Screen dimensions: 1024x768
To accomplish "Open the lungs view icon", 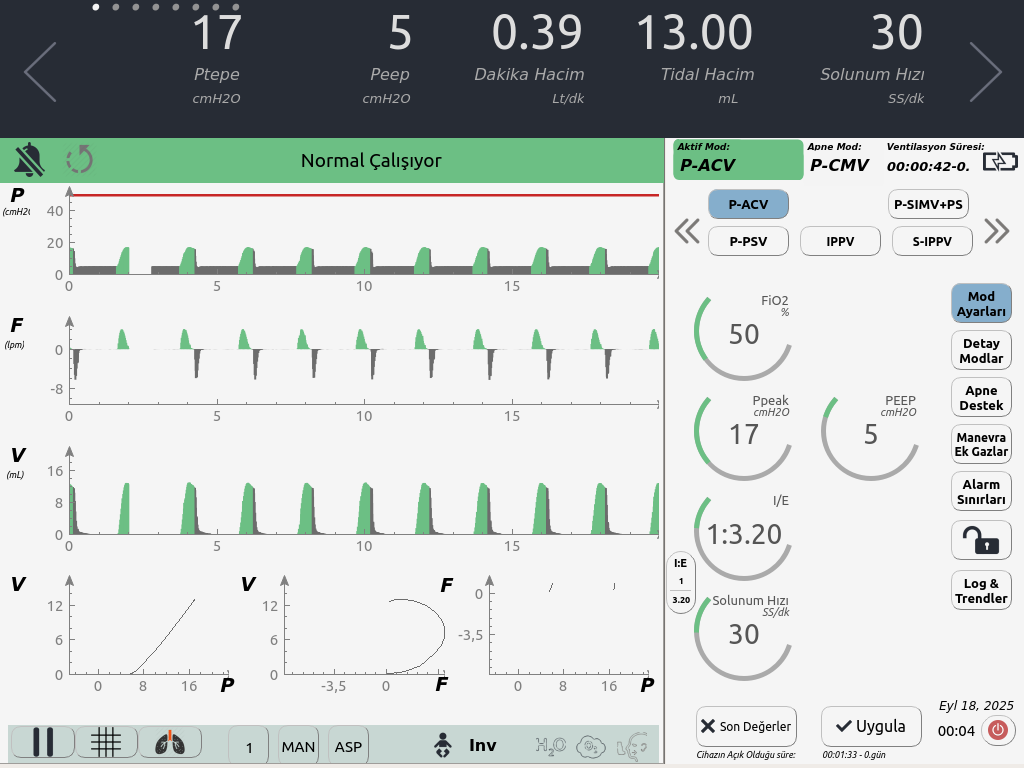I will [170, 743].
